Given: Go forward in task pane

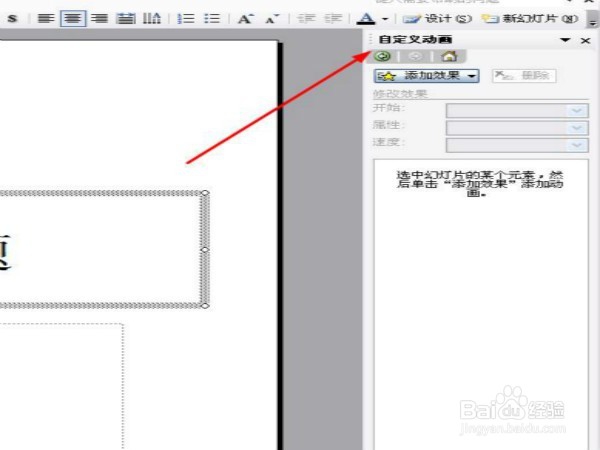Looking at the screenshot, I should tap(415, 57).
